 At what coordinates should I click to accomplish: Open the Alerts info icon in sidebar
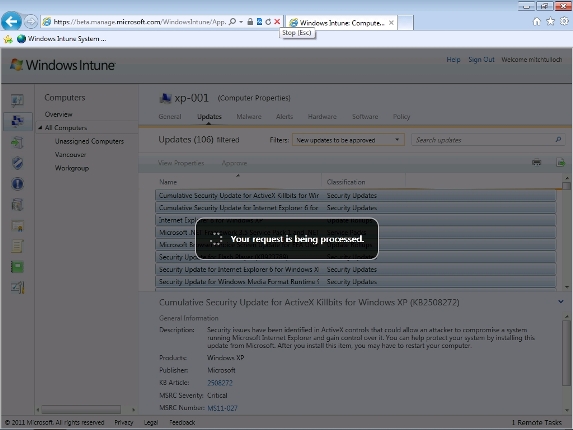tap(17, 184)
